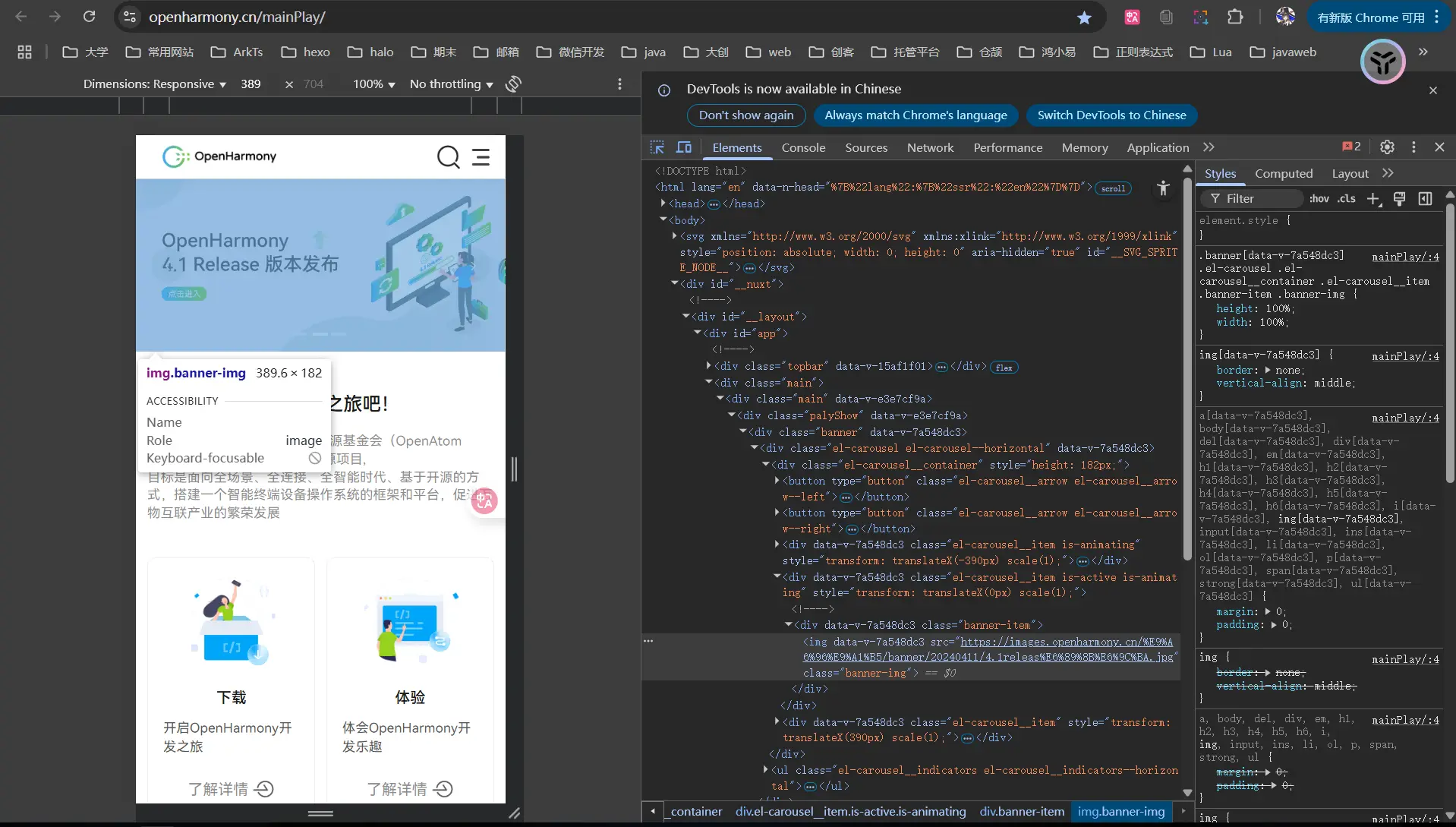This screenshot has width=1456, height=827.
Task: Click Switch DevTools to Chinese button
Action: tap(1111, 115)
